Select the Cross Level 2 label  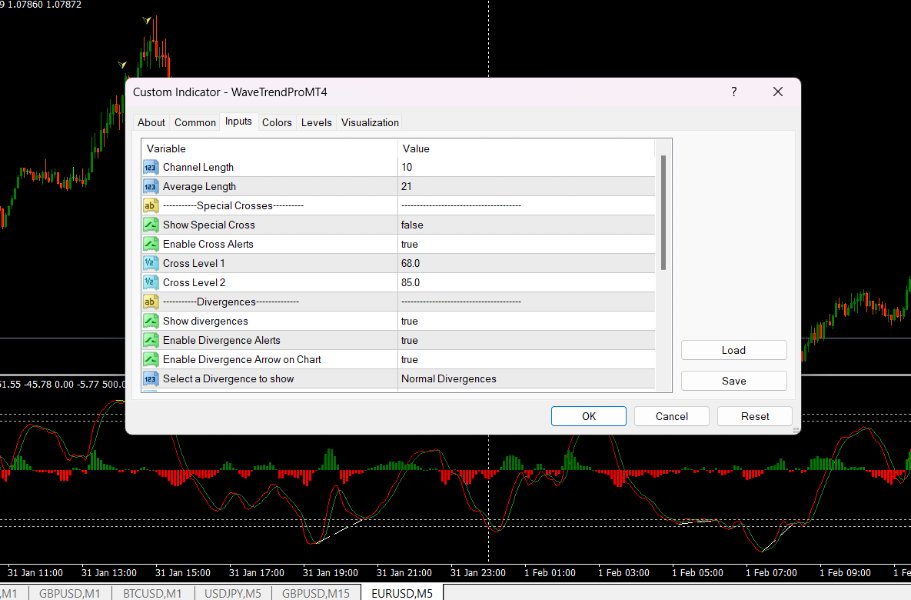194,282
